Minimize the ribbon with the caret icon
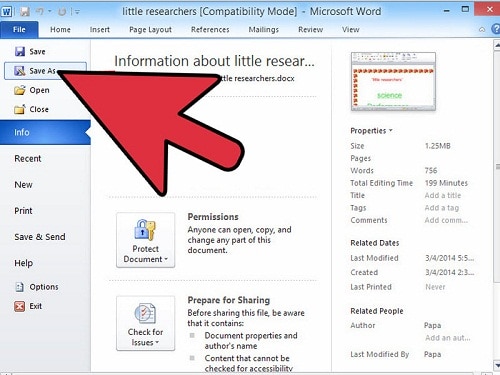The image size is (500, 375). (482, 30)
